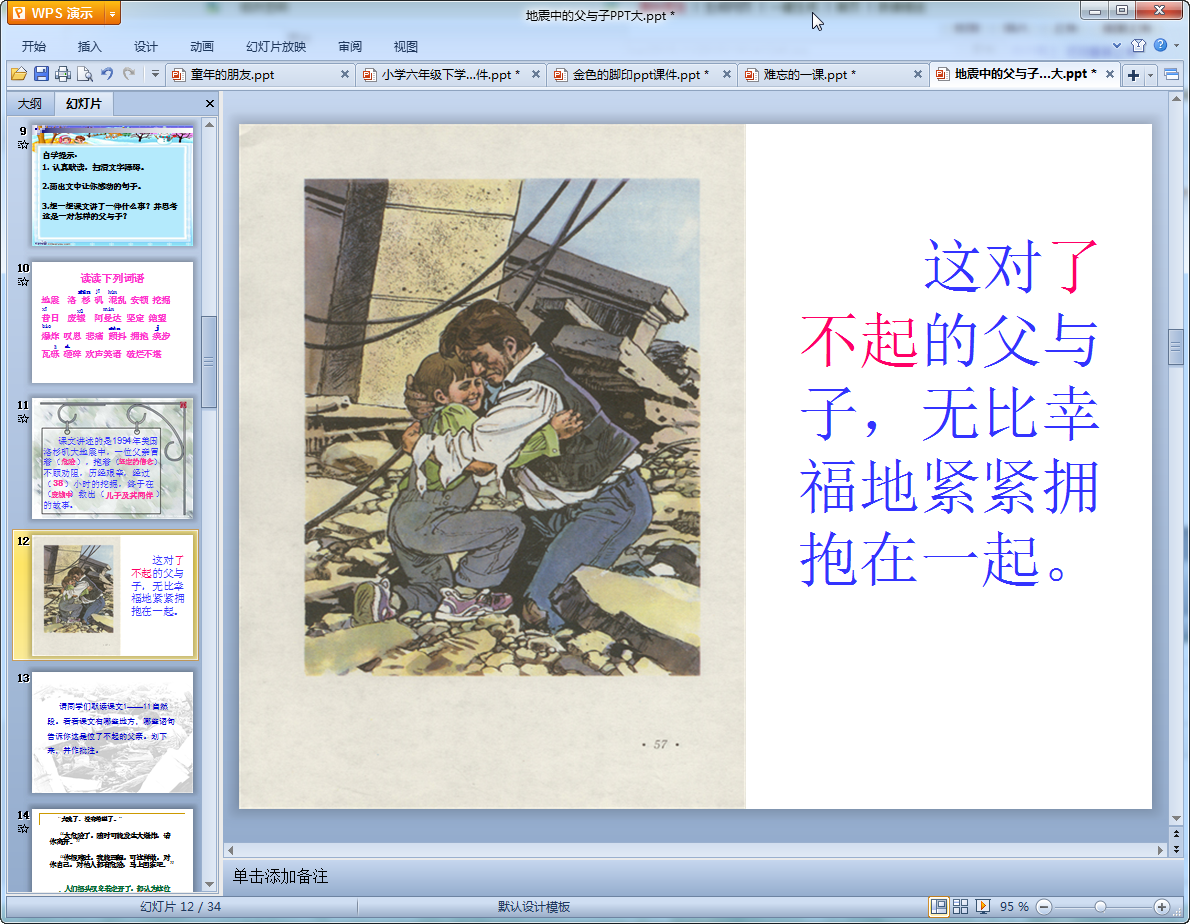Open Print Preview from the quick toolbar

[x=85, y=74]
